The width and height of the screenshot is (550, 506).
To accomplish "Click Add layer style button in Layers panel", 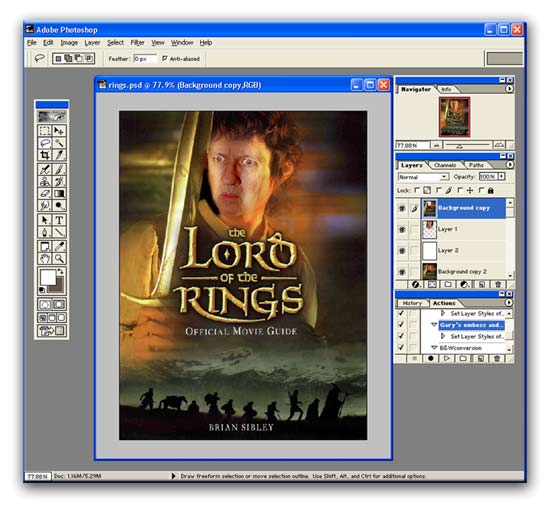I will [416, 284].
